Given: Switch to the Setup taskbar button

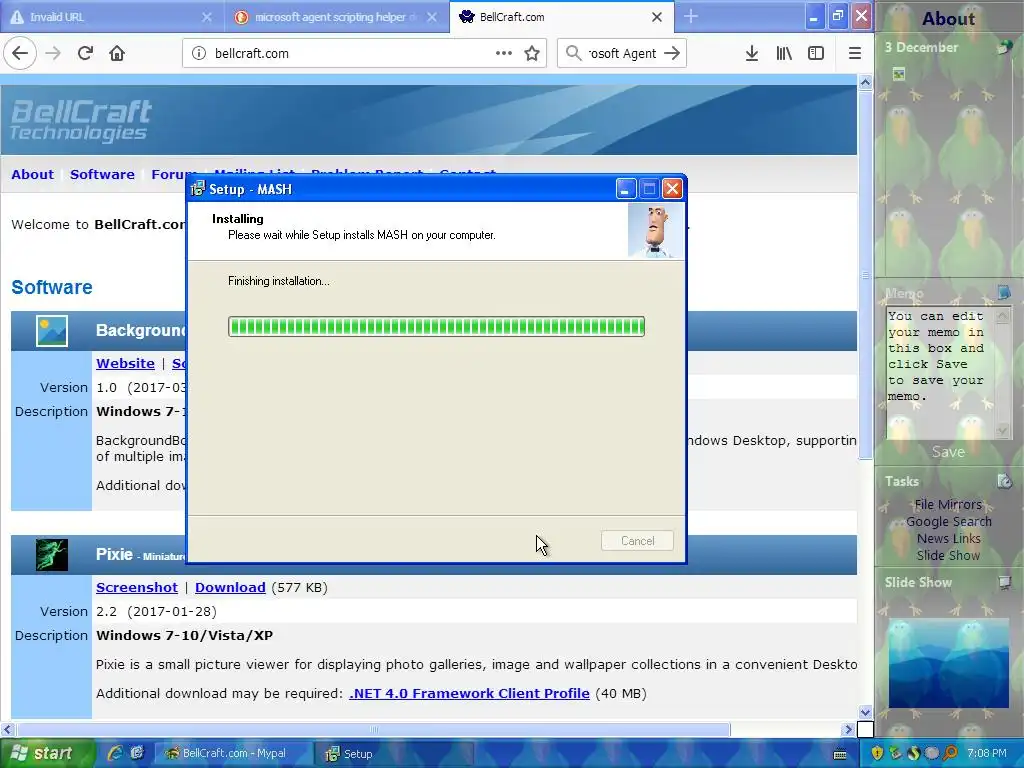Looking at the screenshot, I should click(393, 753).
